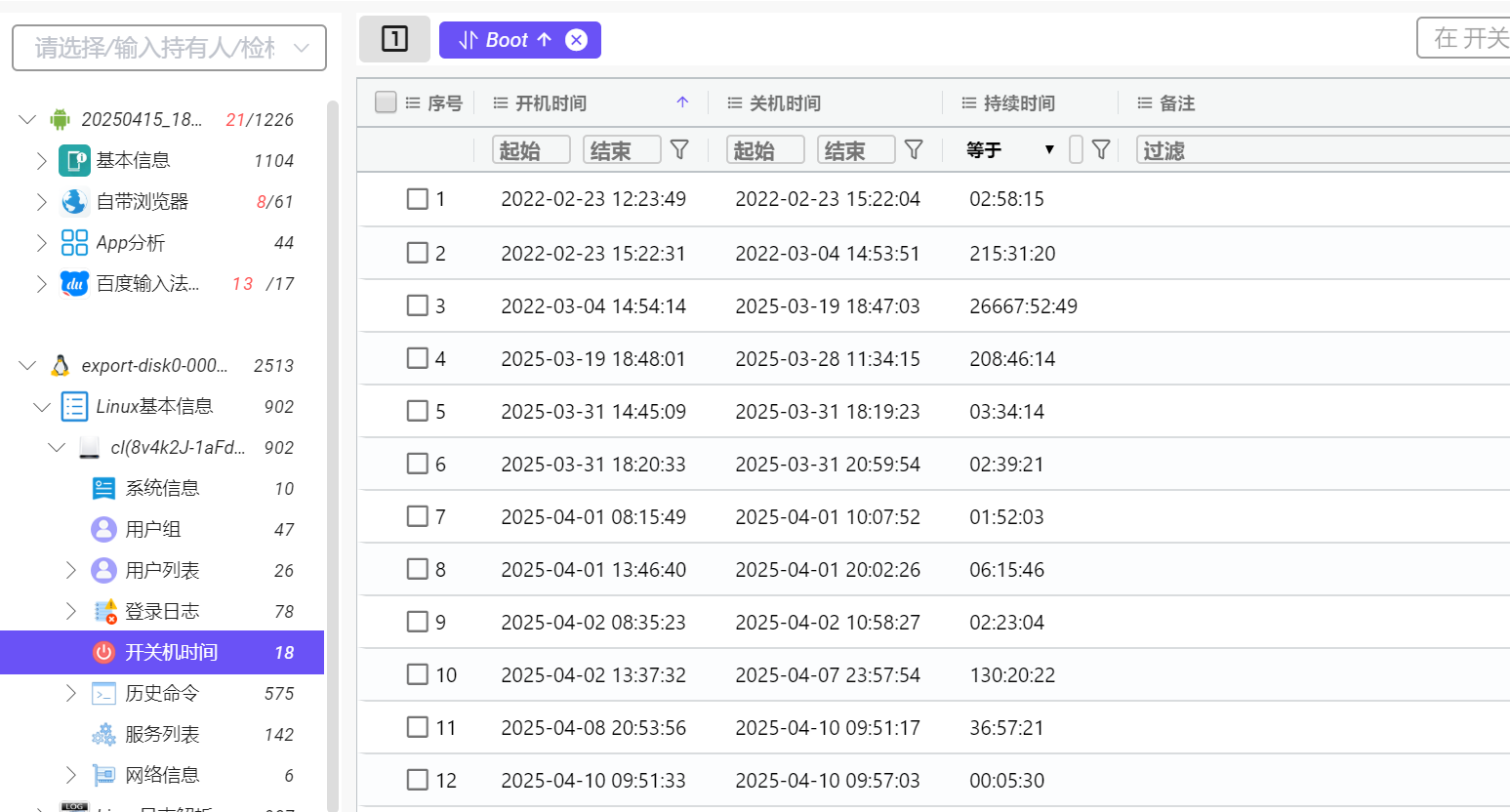Sort by the 关机时间 column header
Image resolution: width=1510 pixels, height=812 pixels.
click(785, 102)
